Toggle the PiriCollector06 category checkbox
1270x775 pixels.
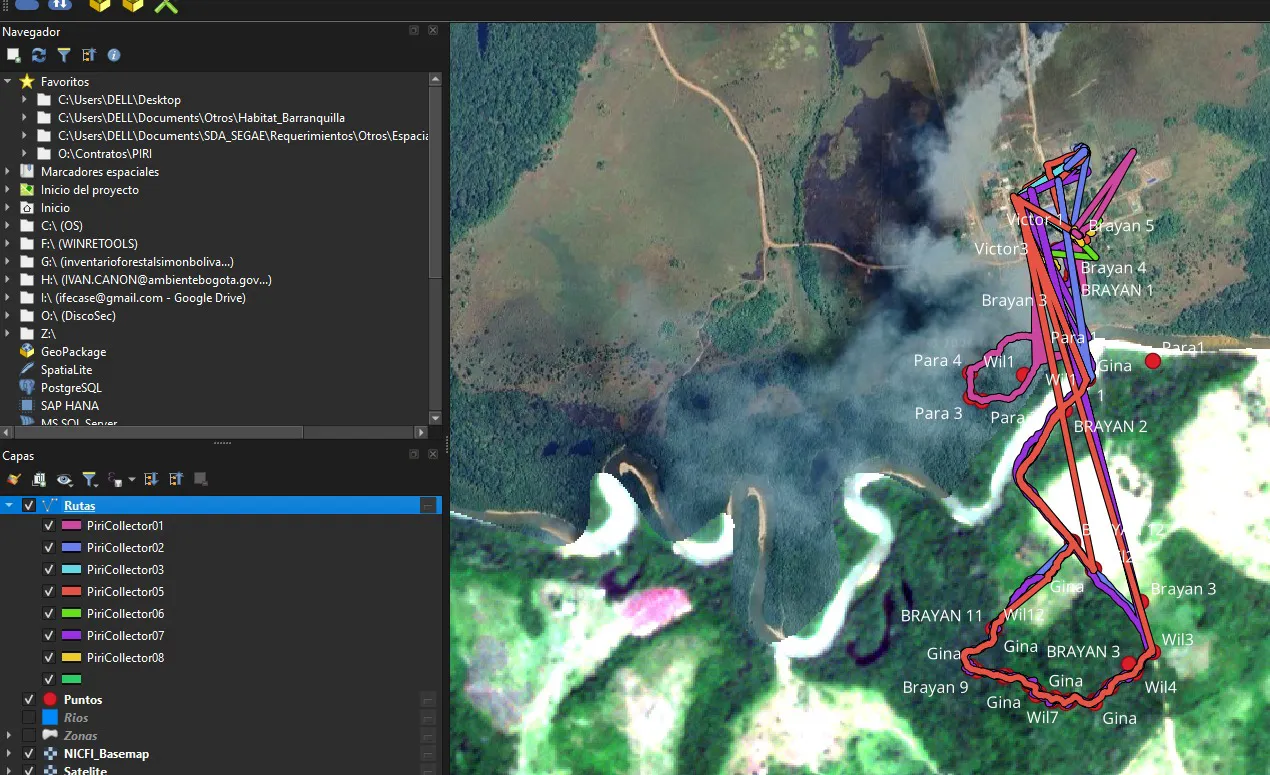coord(49,614)
